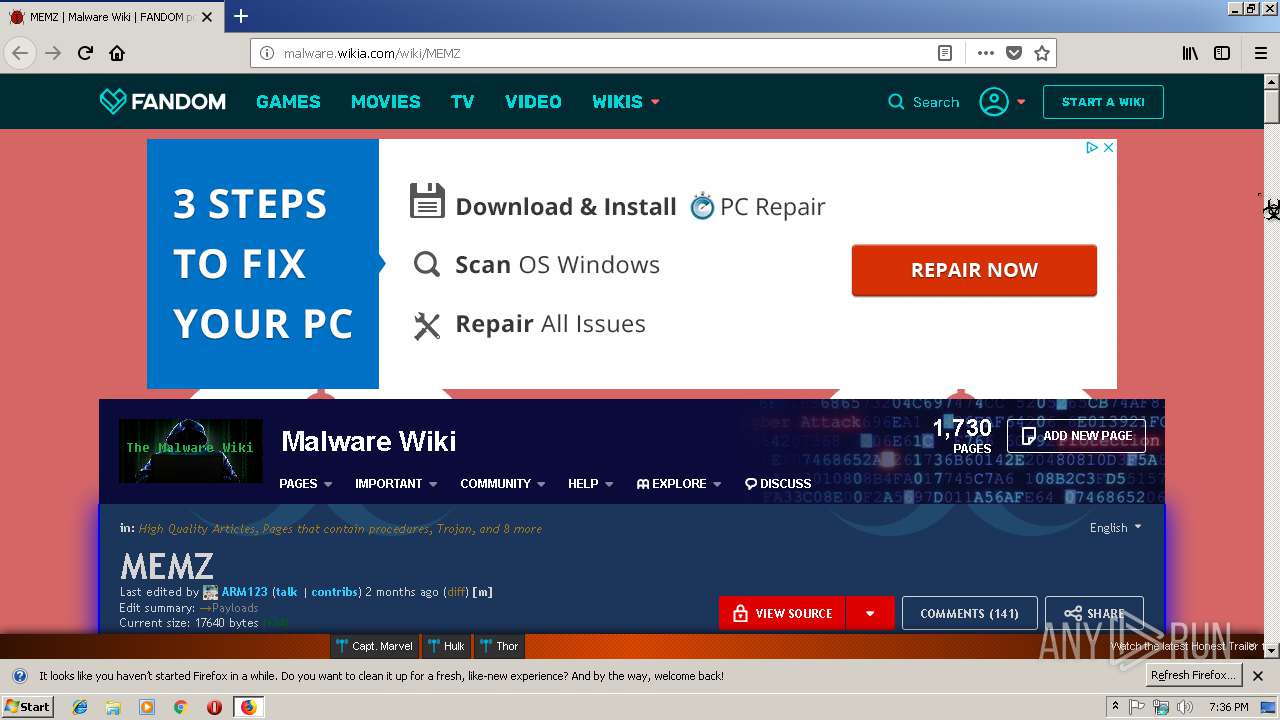Click the browser forward arrow
This screenshot has width=1280, height=720.
click(x=53, y=53)
